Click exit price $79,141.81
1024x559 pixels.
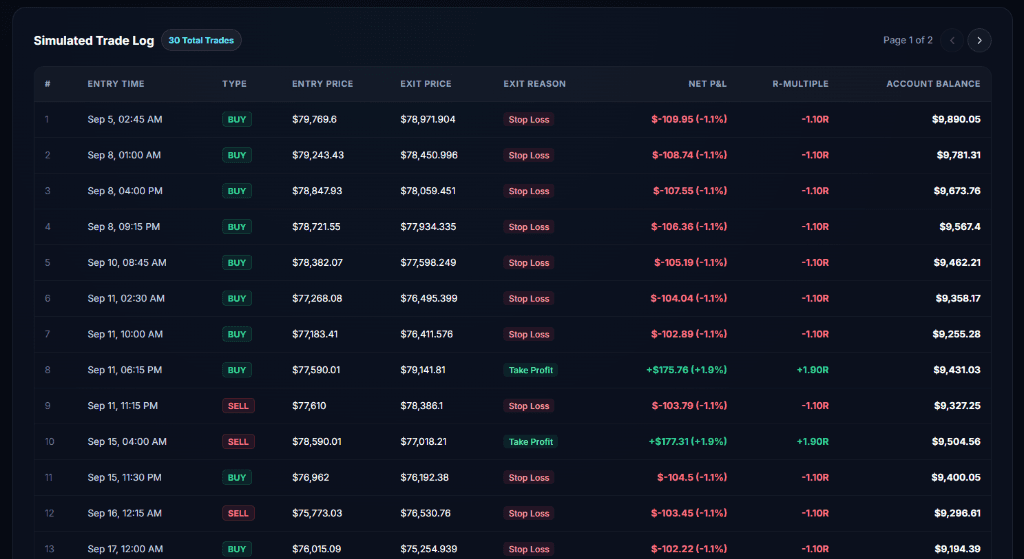click(423, 370)
